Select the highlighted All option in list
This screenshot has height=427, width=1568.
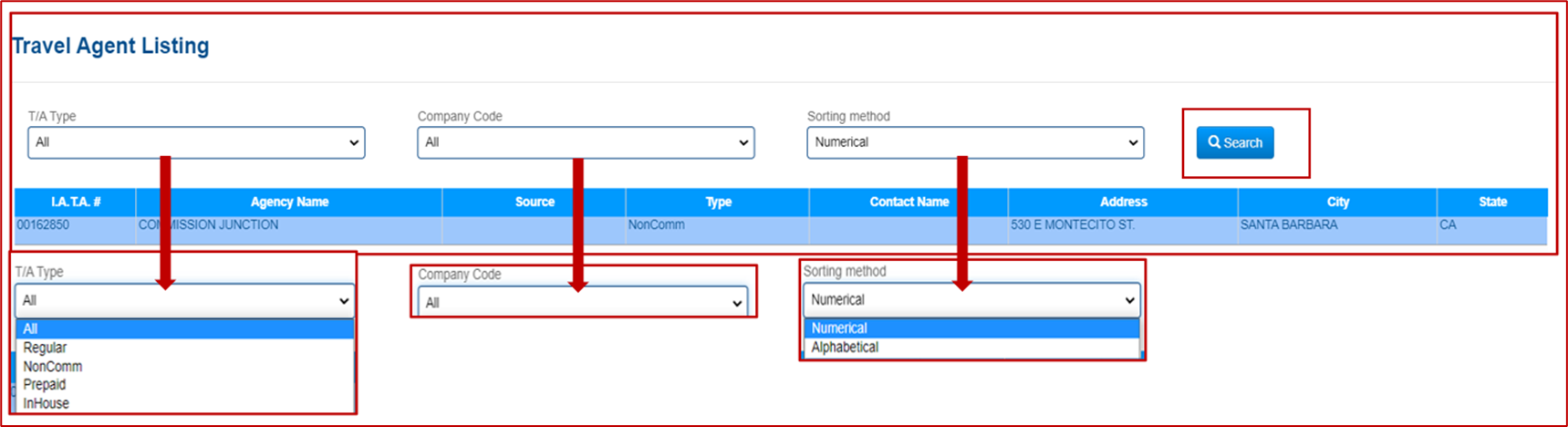click(x=31, y=328)
